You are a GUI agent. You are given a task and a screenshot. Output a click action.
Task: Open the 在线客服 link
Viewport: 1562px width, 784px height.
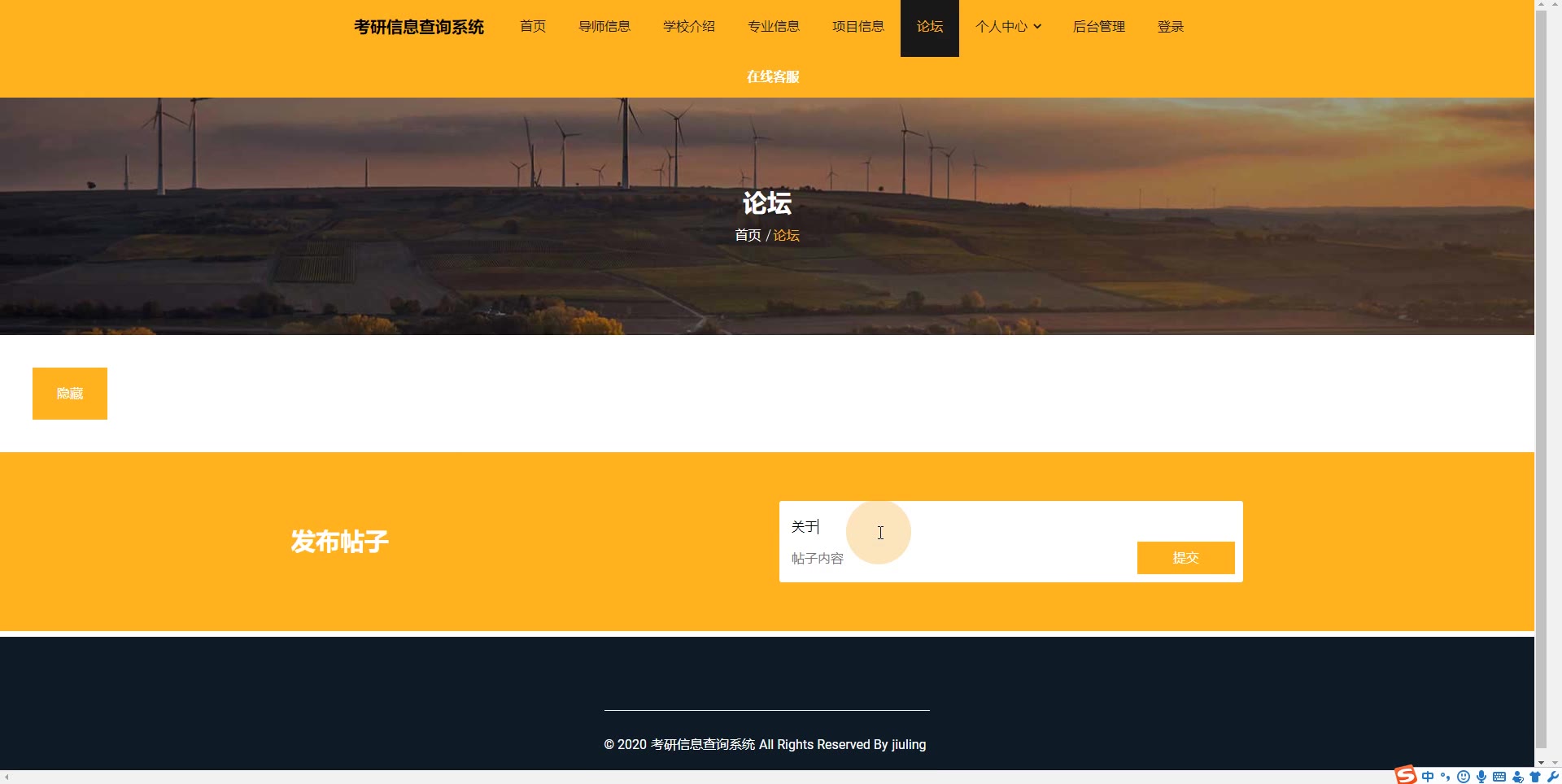point(773,76)
